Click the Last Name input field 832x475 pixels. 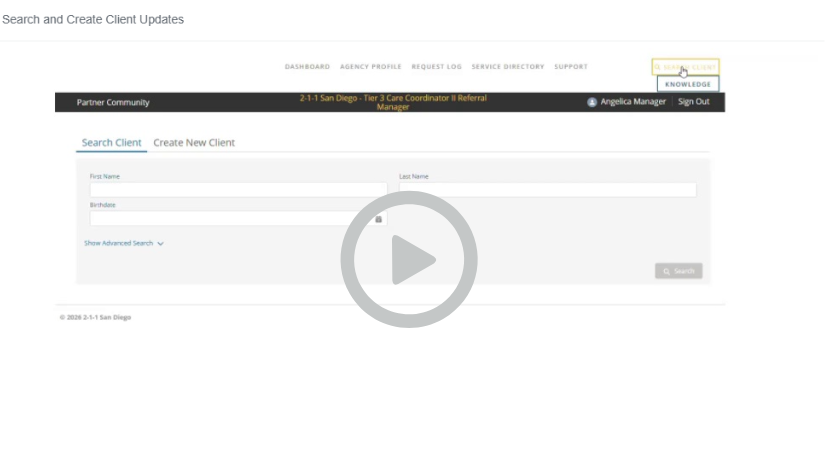(x=548, y=190)
